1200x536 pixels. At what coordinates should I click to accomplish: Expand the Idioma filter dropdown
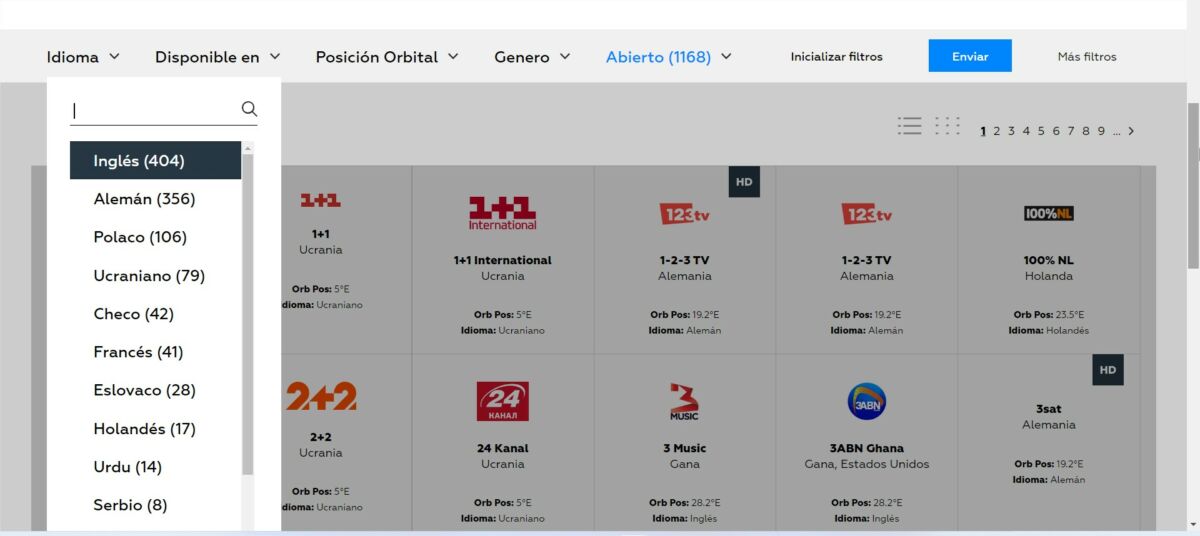pyautogui.click(x=83, y=57)
